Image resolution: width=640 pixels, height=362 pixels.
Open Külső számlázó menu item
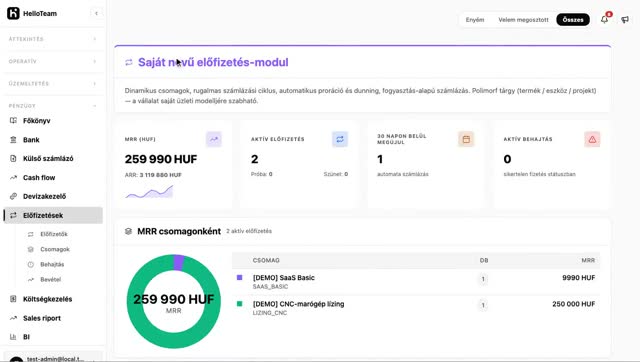(53, 158)
